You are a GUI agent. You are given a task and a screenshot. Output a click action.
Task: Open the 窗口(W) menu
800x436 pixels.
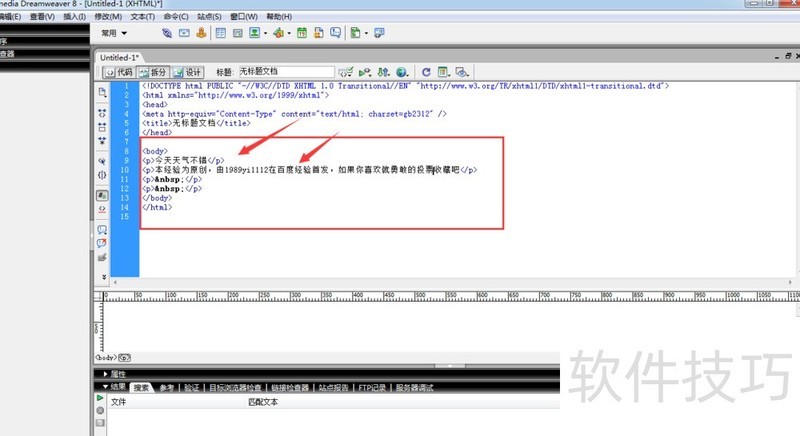(244, 17)
